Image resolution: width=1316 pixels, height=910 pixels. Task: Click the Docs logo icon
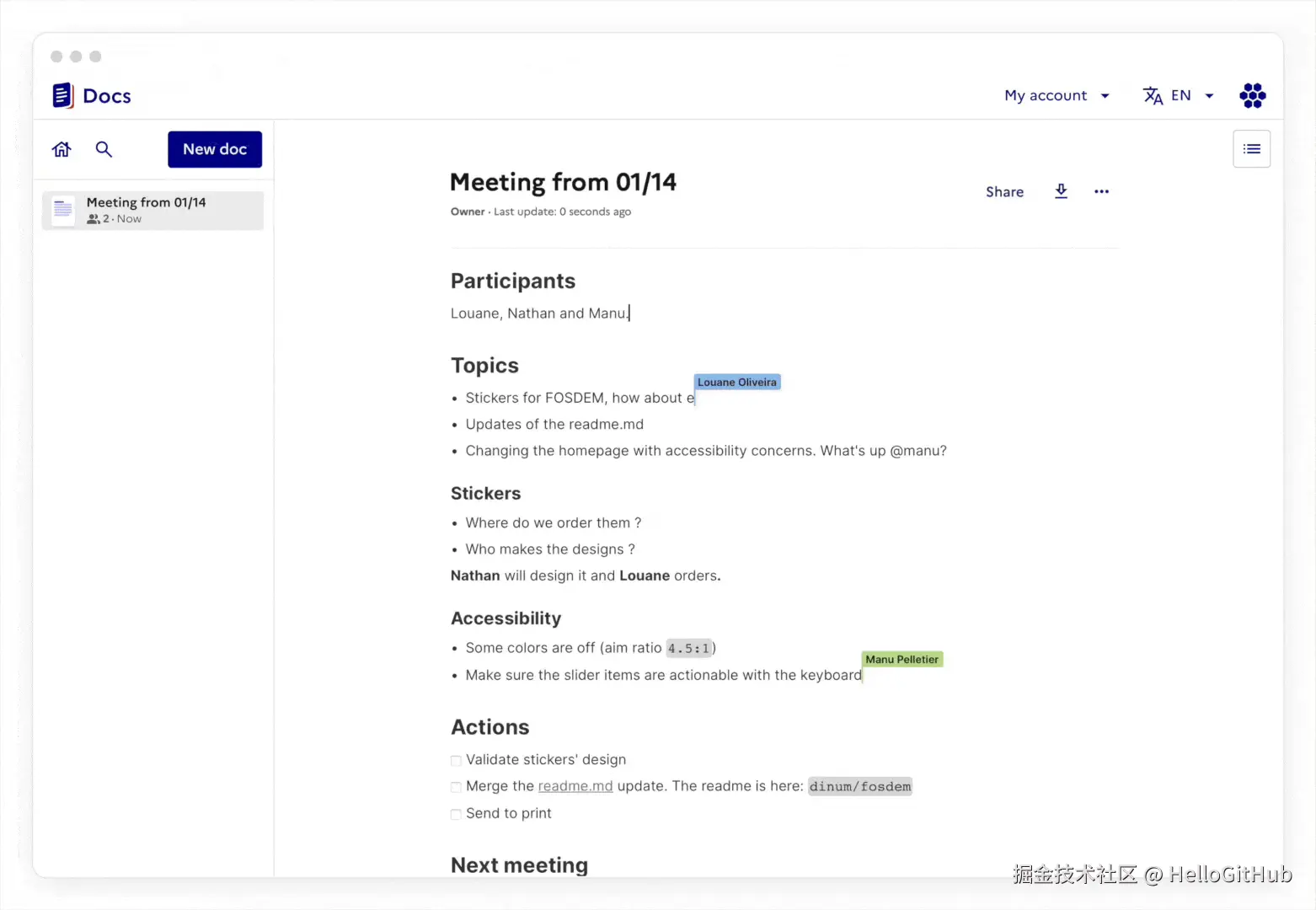63,96
